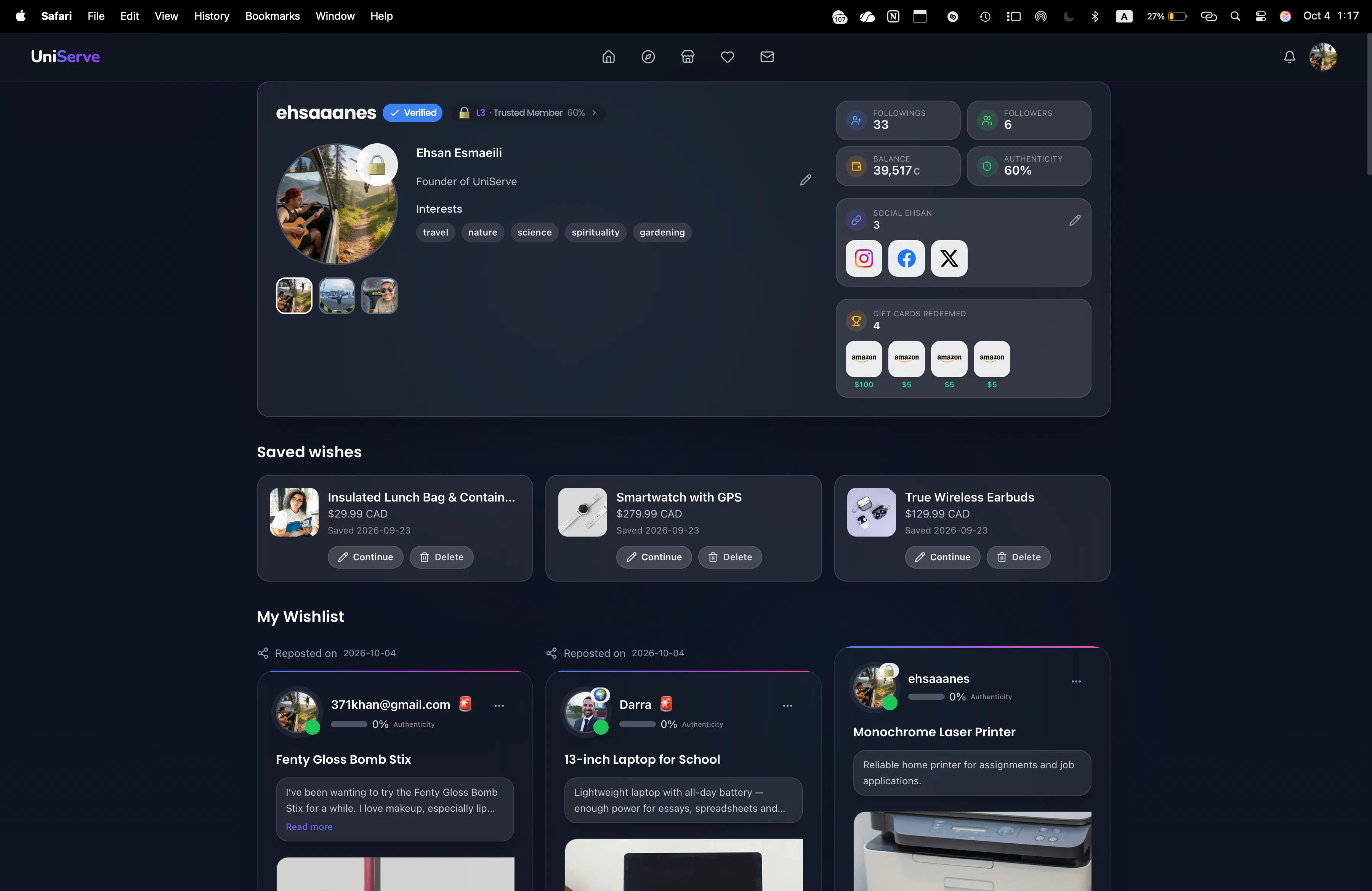Screen dimensions: 1372x891
Task: Open more options on ehsaaanes printer post
Action: [x=1076, y=681]
